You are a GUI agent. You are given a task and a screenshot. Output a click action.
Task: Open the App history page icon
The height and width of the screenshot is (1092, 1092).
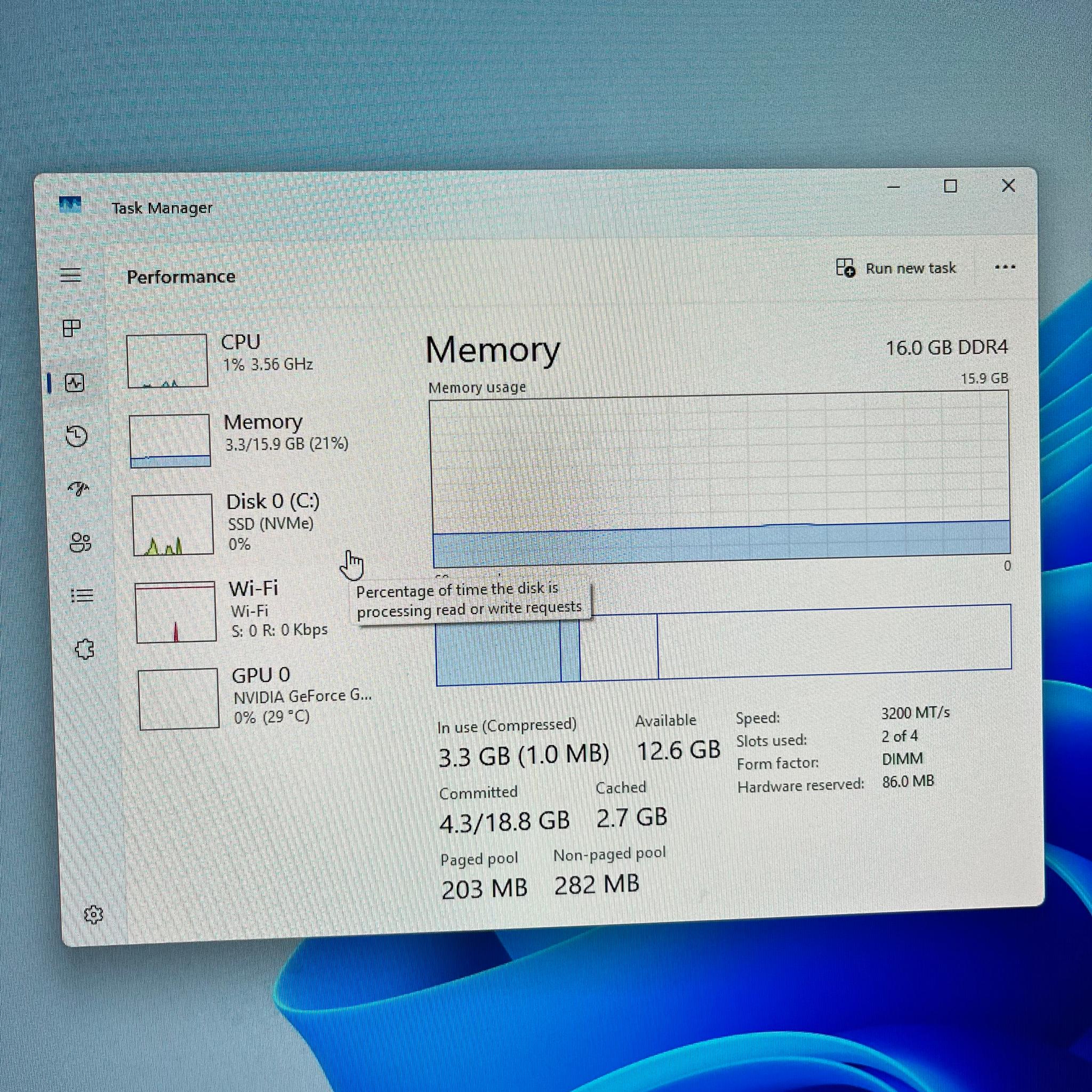76,436
